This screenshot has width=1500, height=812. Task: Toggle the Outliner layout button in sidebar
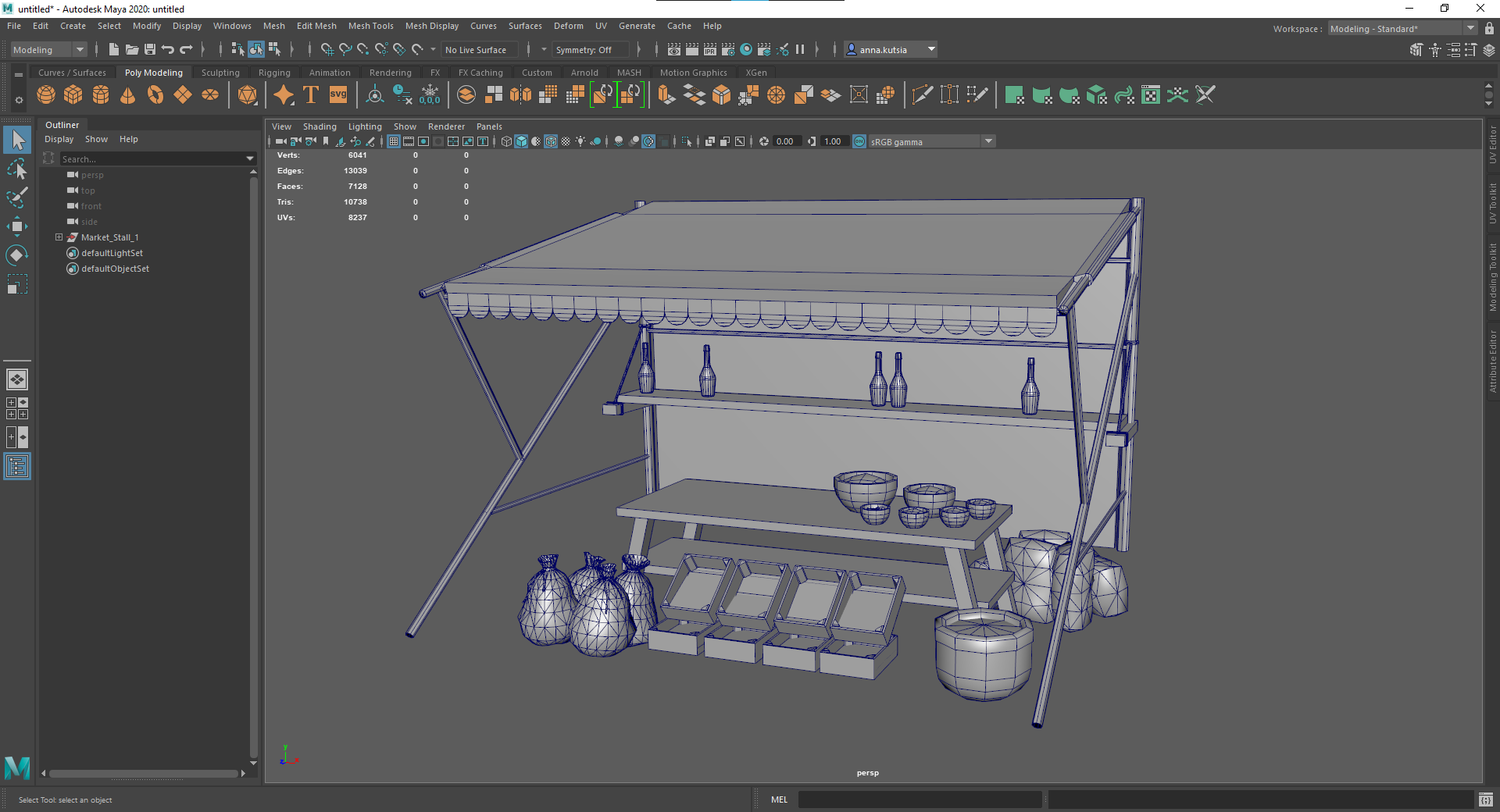pos(17,467)
